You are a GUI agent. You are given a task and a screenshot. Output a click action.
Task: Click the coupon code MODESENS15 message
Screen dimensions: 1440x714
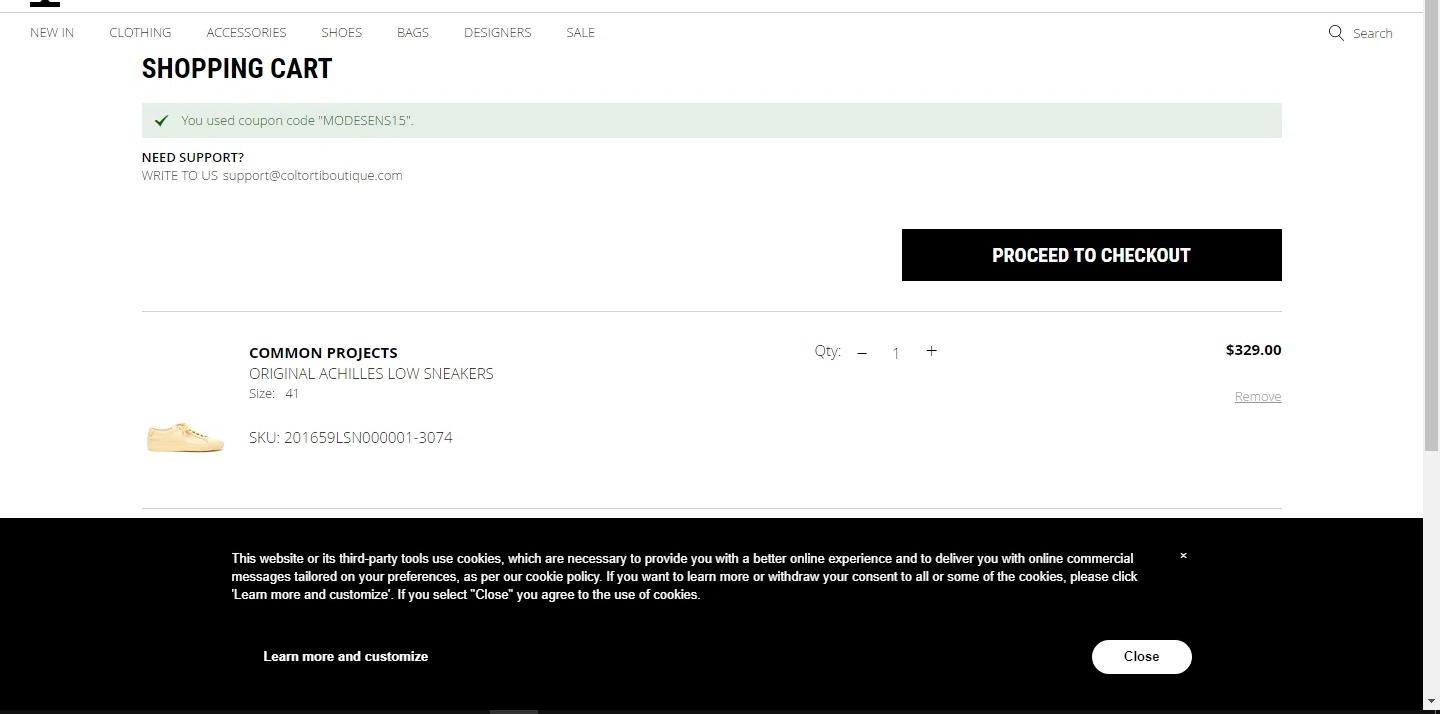click(x=297, y=120)
